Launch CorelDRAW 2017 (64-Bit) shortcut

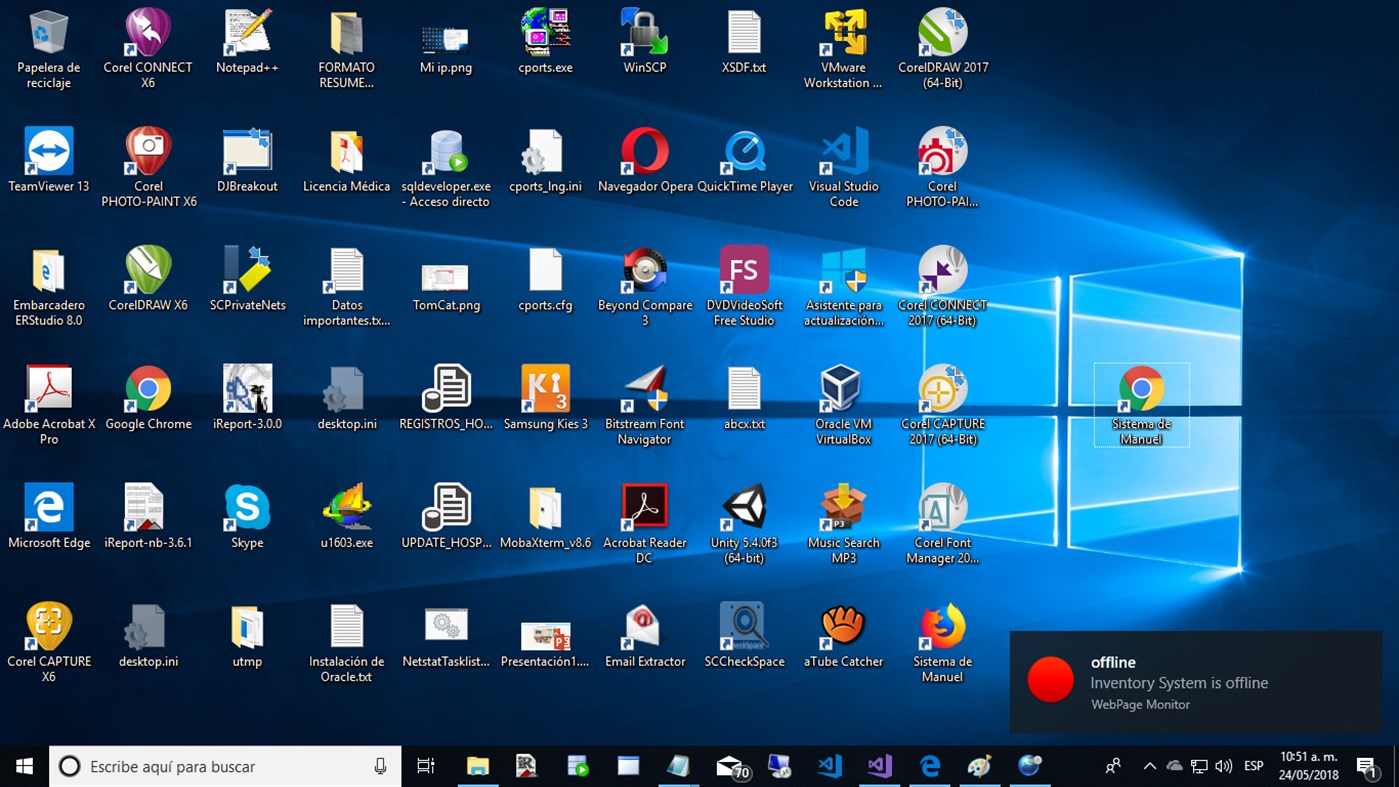(942, 49)
